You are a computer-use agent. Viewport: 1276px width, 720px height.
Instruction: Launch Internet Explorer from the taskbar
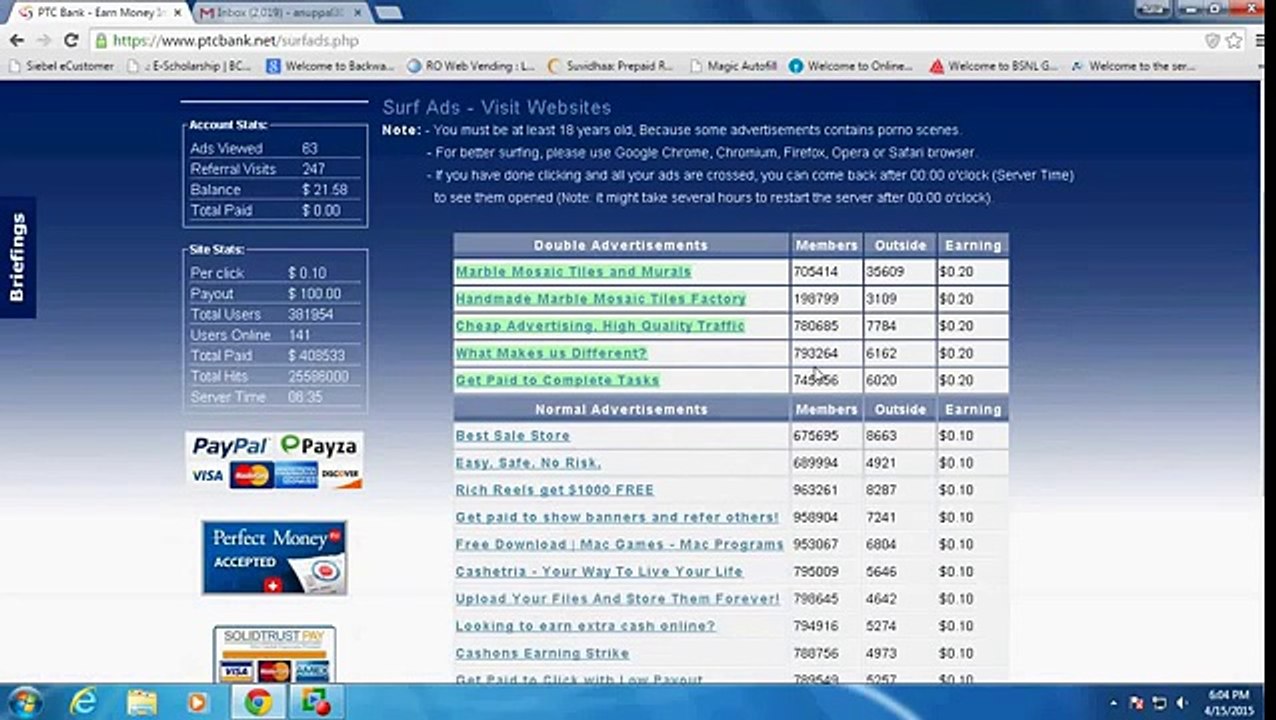[84, 703]
